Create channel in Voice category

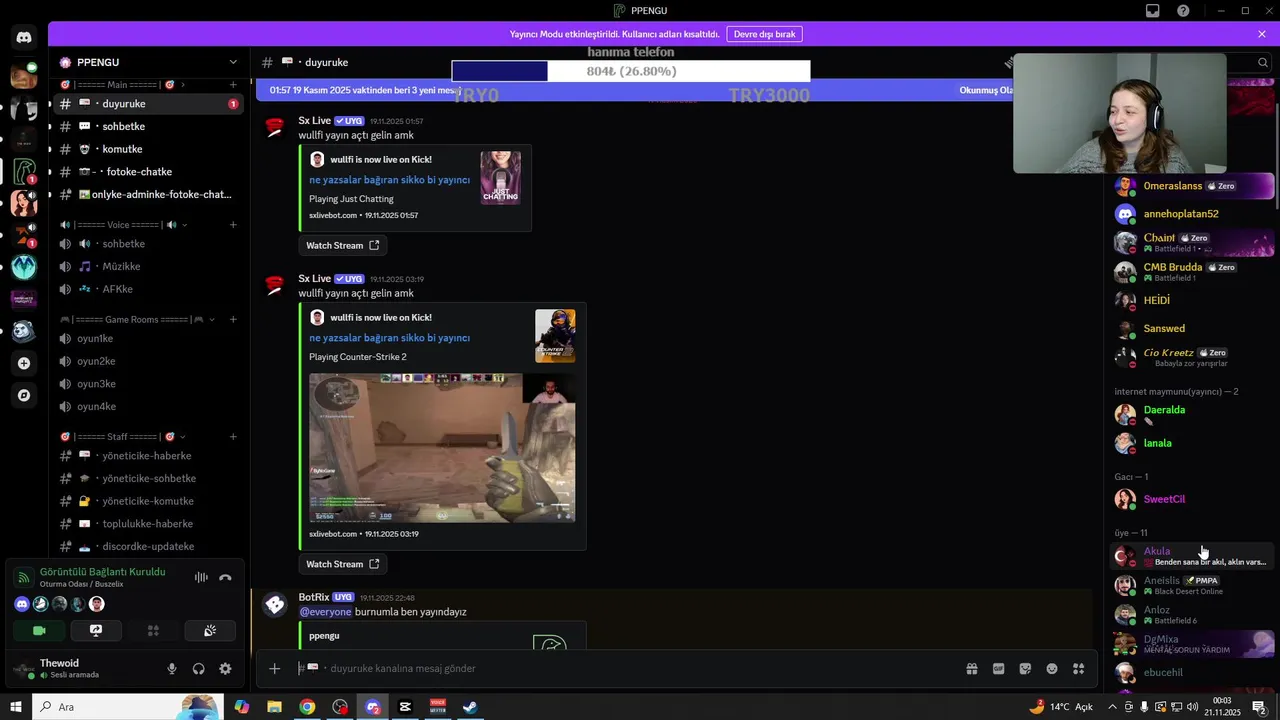(233, 225)
